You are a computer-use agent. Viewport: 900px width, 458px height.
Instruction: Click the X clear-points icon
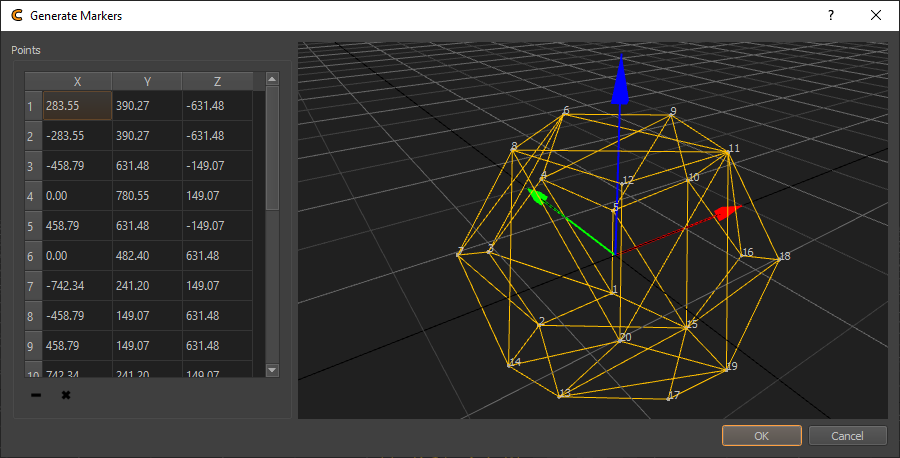point(66,396)
